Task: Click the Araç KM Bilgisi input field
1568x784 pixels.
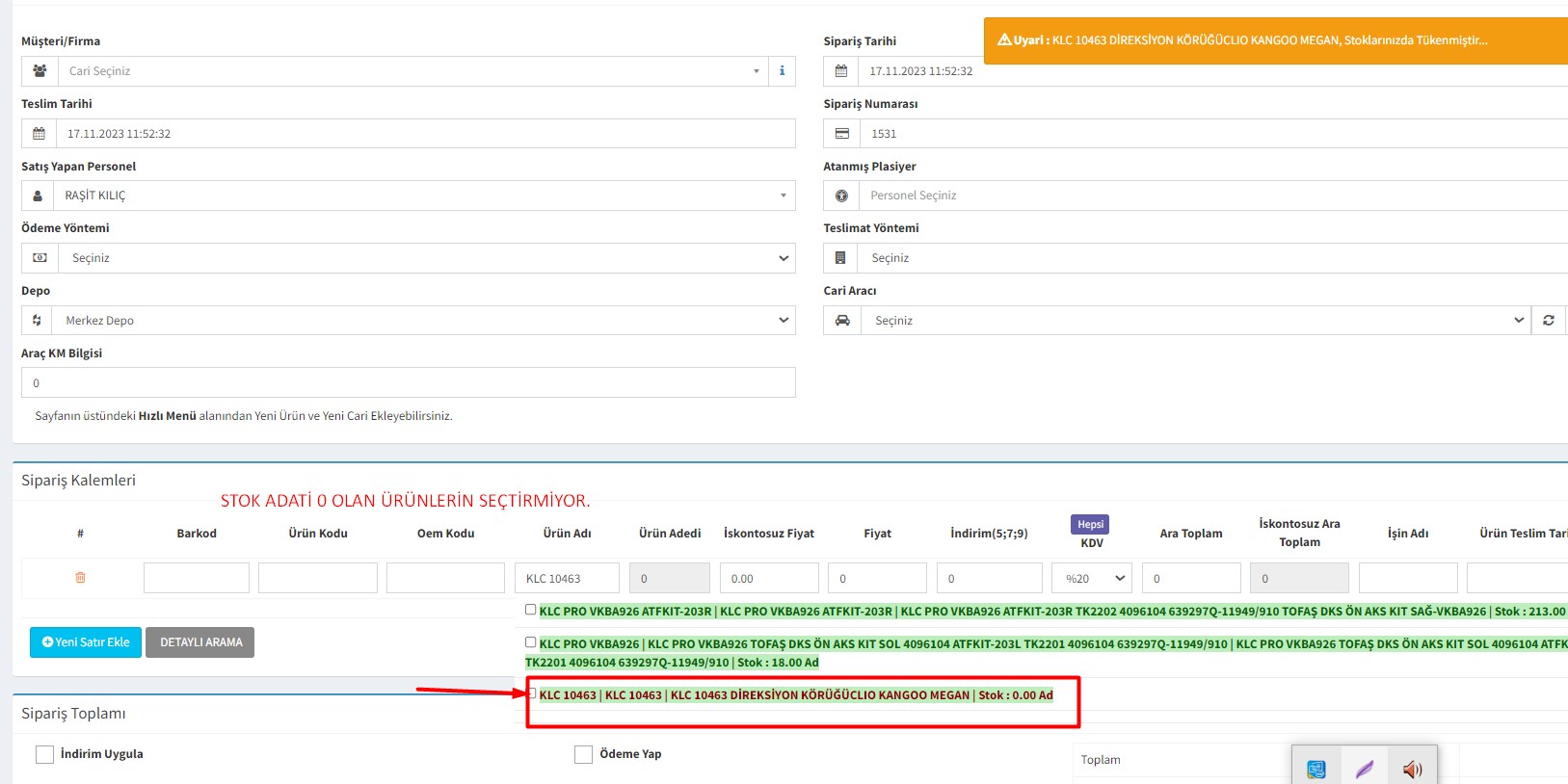Action: point(409,383)
